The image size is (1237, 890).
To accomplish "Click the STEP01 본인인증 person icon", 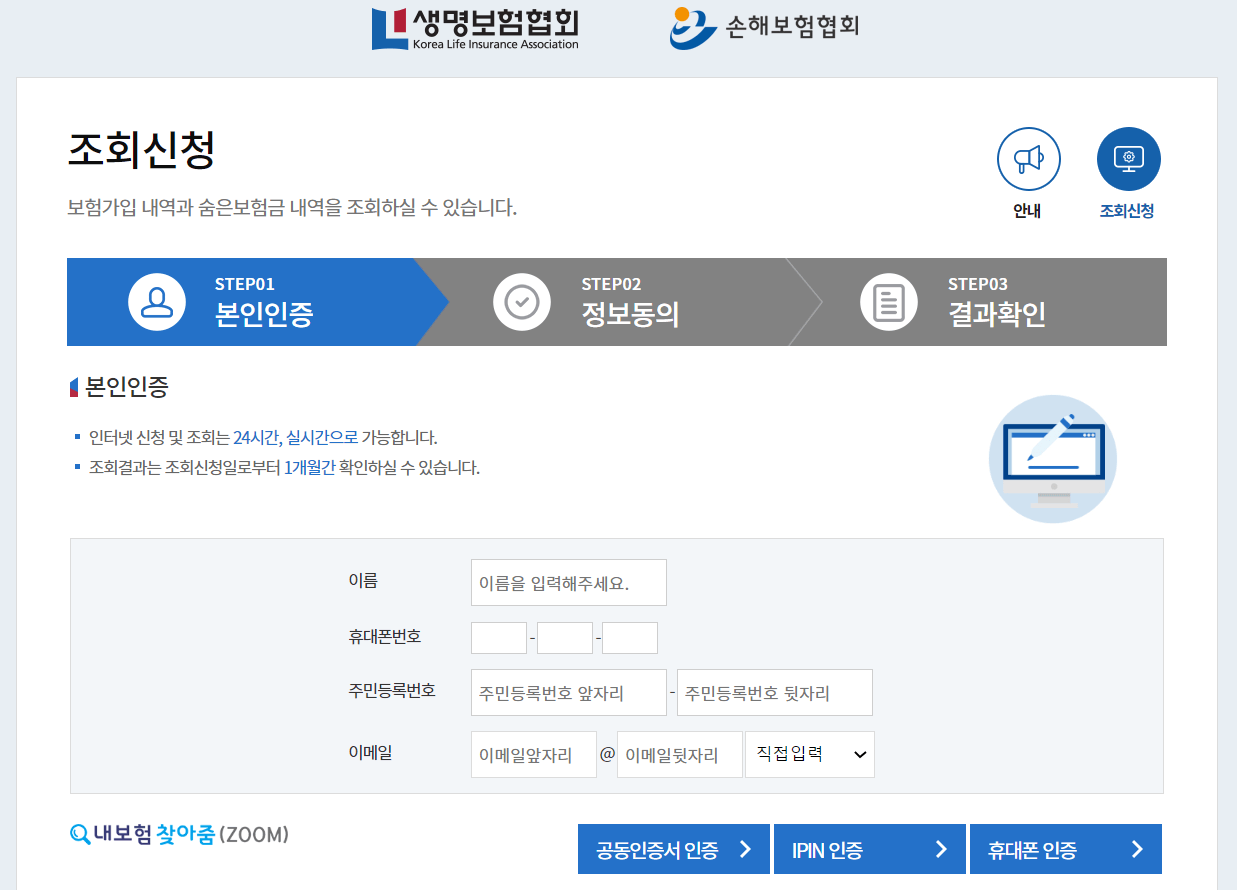I will 156,301.
